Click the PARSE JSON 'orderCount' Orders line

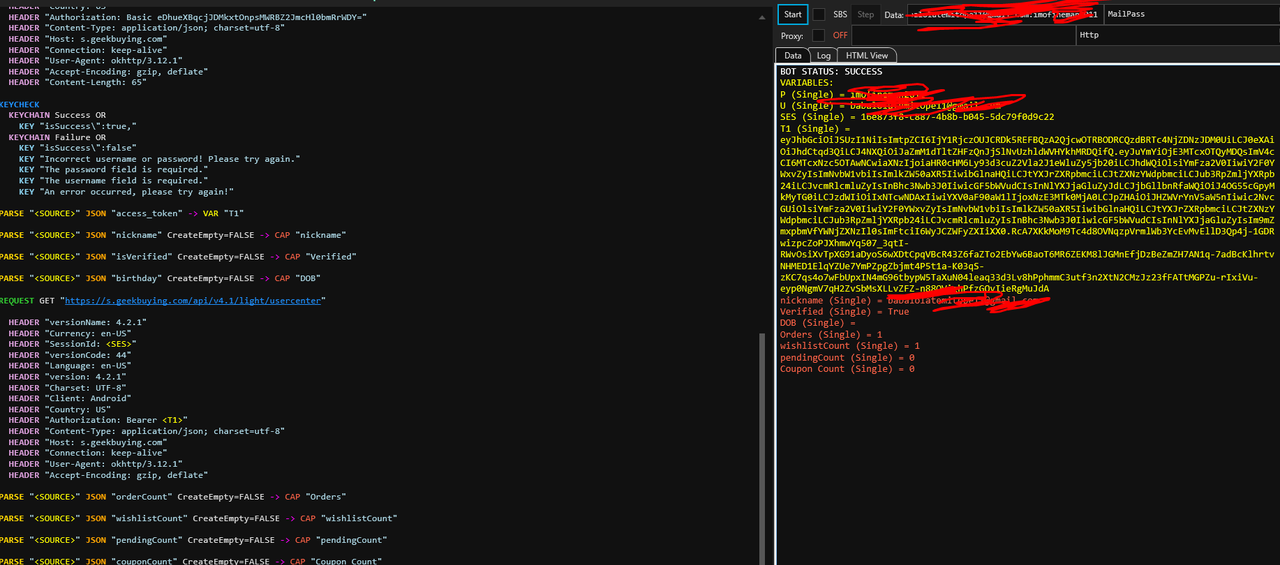(x=172, y=496)
